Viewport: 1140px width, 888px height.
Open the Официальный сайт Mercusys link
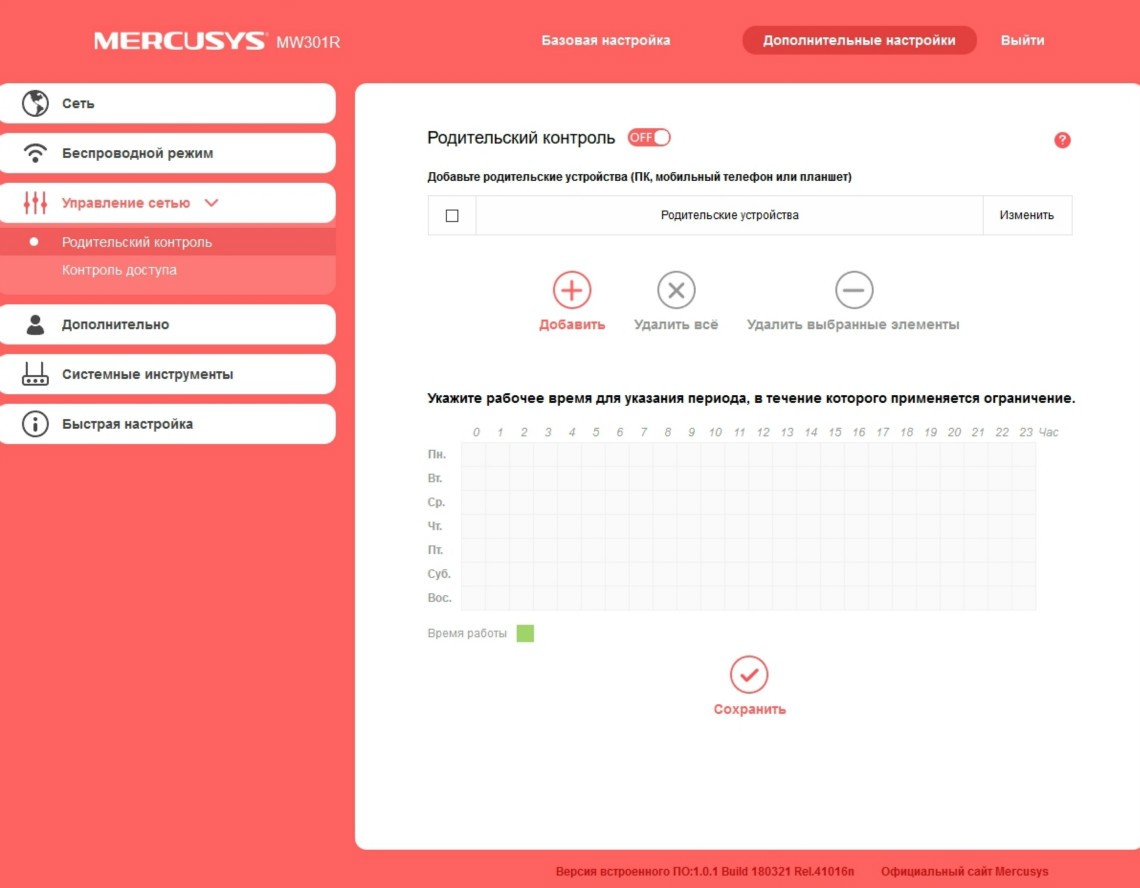coord(964,871)
